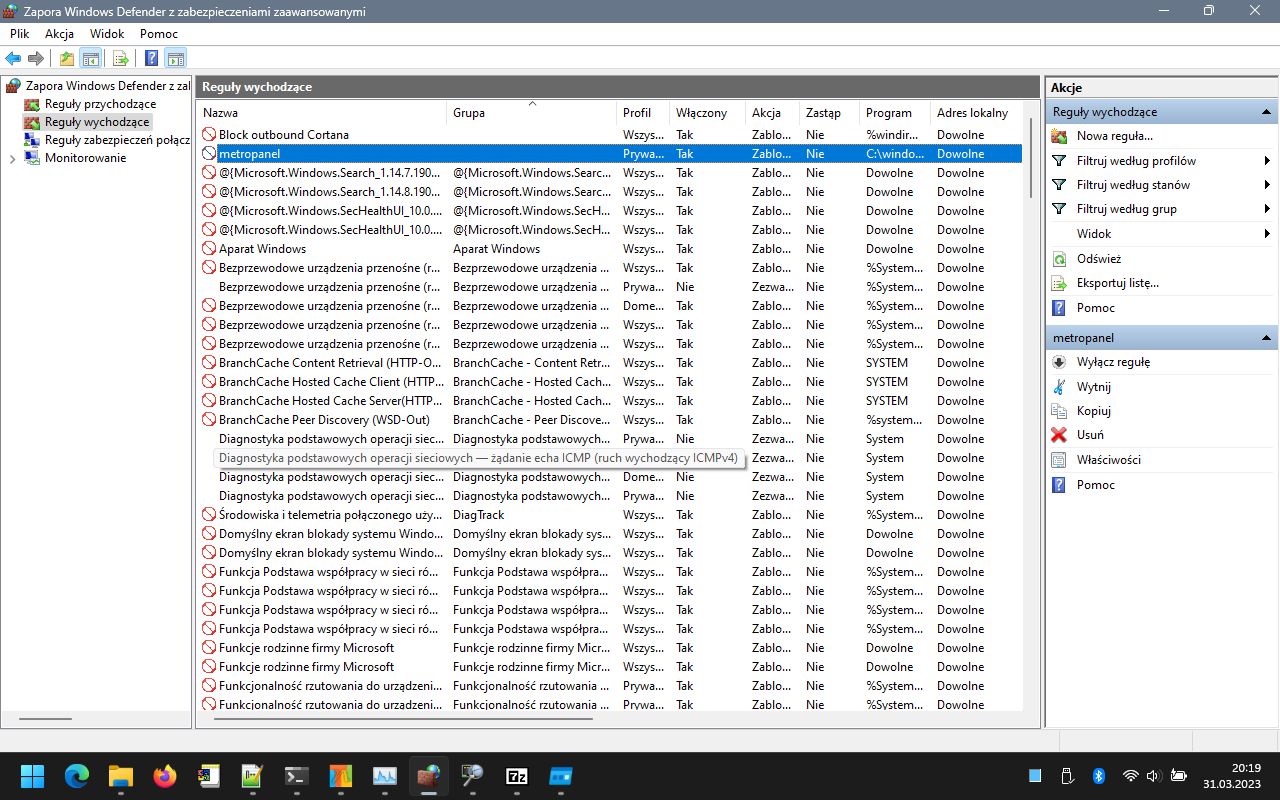Refresh the list with Odśwież
Screen dimensions: 1280x800
tap(1099, 259)
